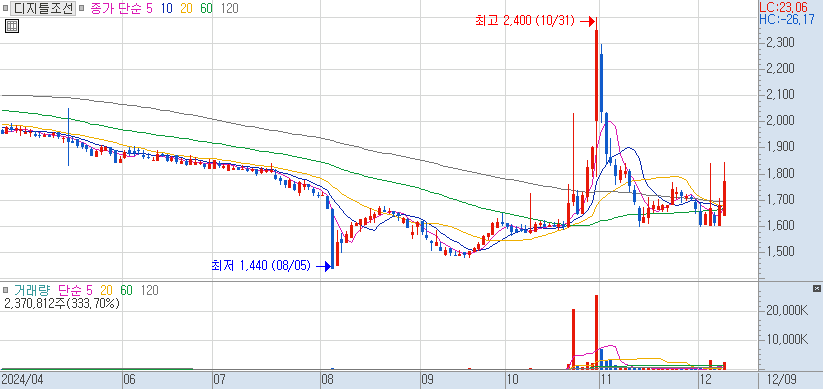The width and height of the screenshot is (823, 389).
Task: Select the blue 10-day moving average legend
Action: pyautogui.click(x=167, y=8)
